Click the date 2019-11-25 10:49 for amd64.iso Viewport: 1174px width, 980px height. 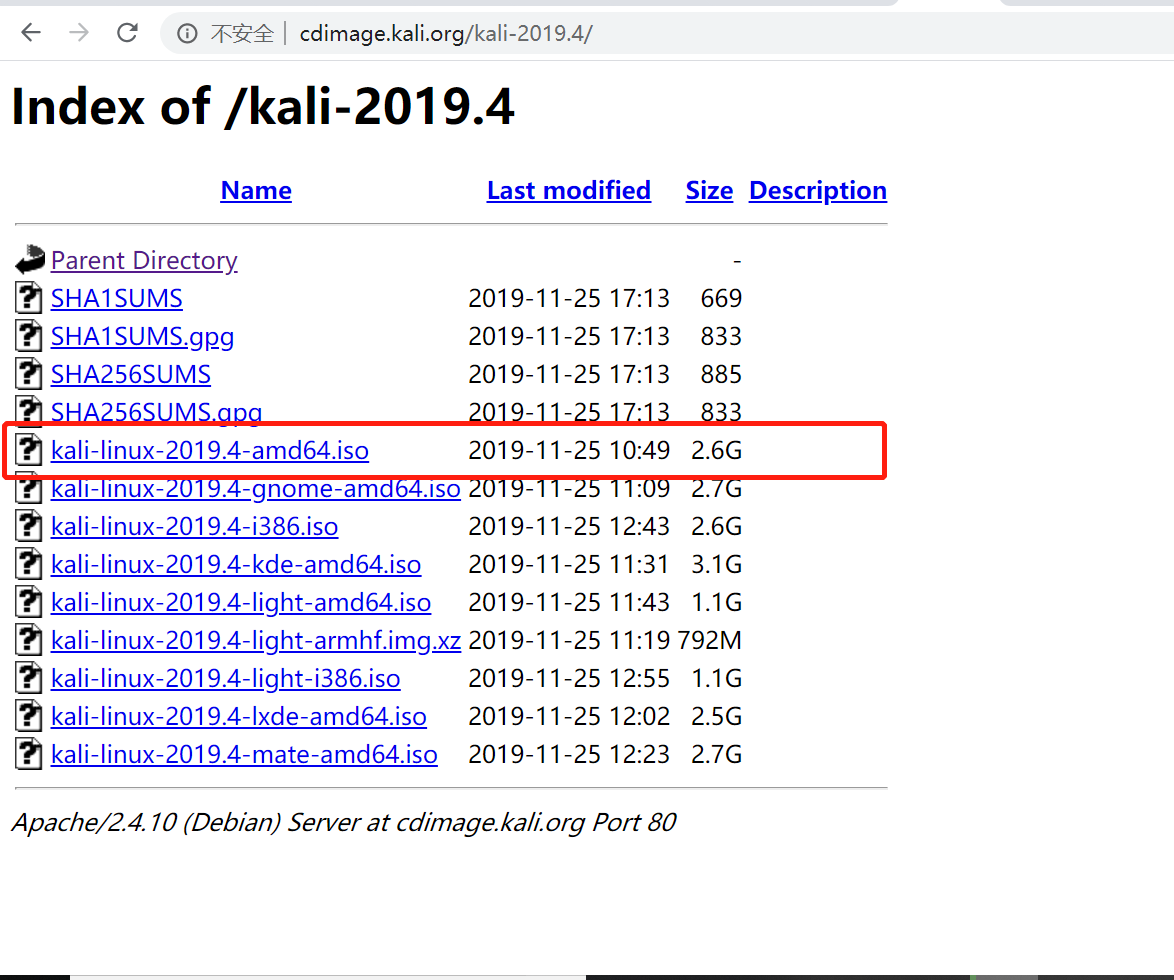tap(568, 450)
